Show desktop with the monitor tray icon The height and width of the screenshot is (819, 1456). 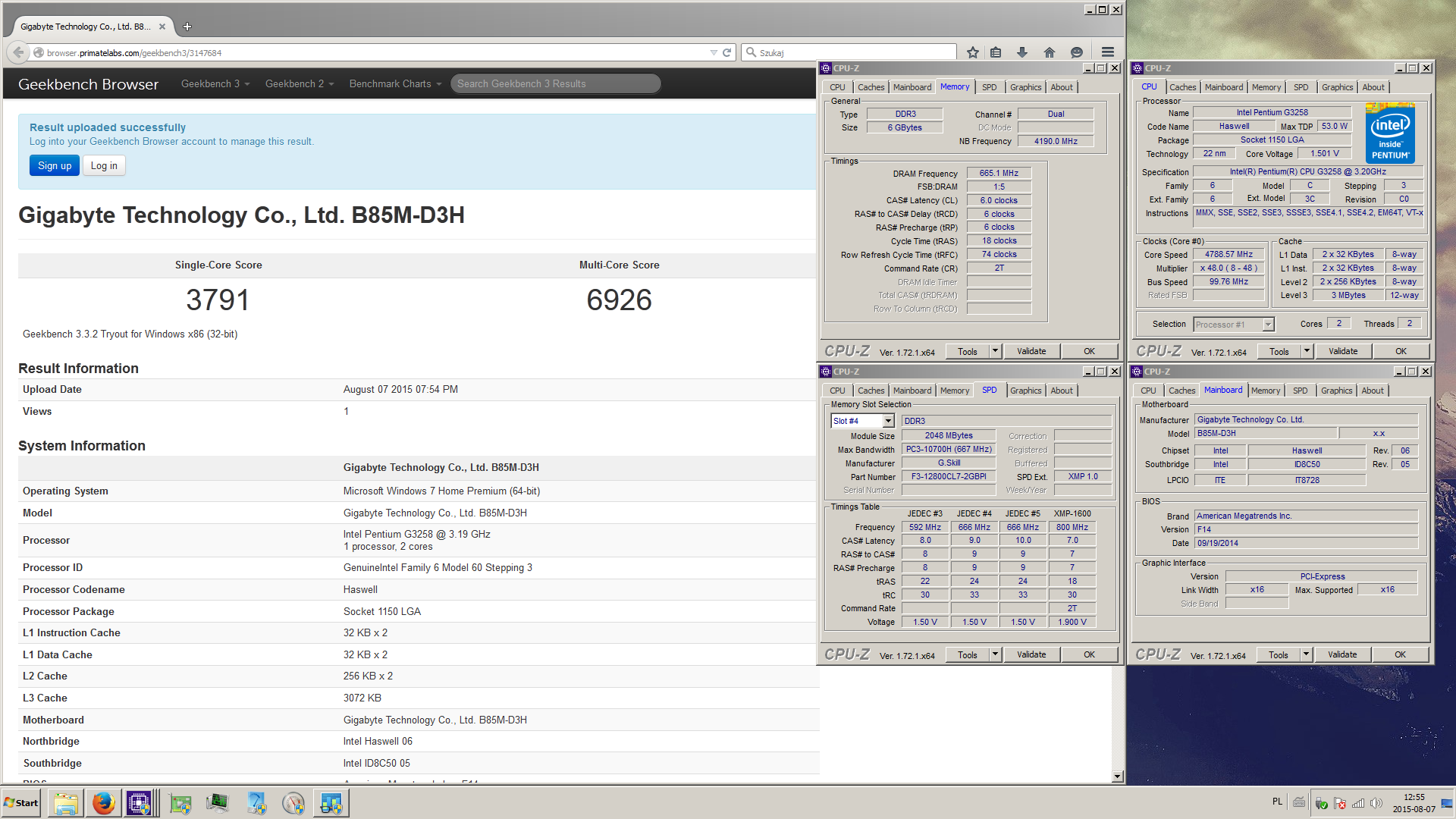1446,803
